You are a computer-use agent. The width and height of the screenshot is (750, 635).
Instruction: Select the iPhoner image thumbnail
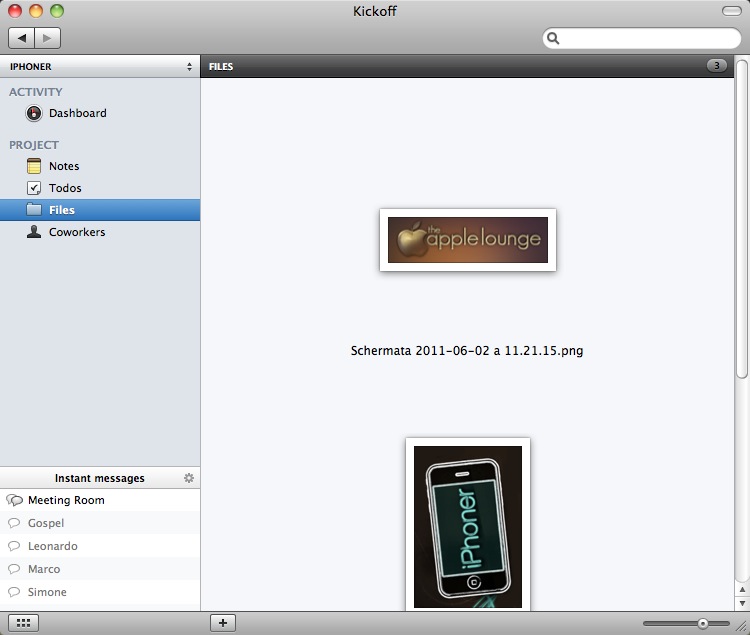[x=468, y=525]
